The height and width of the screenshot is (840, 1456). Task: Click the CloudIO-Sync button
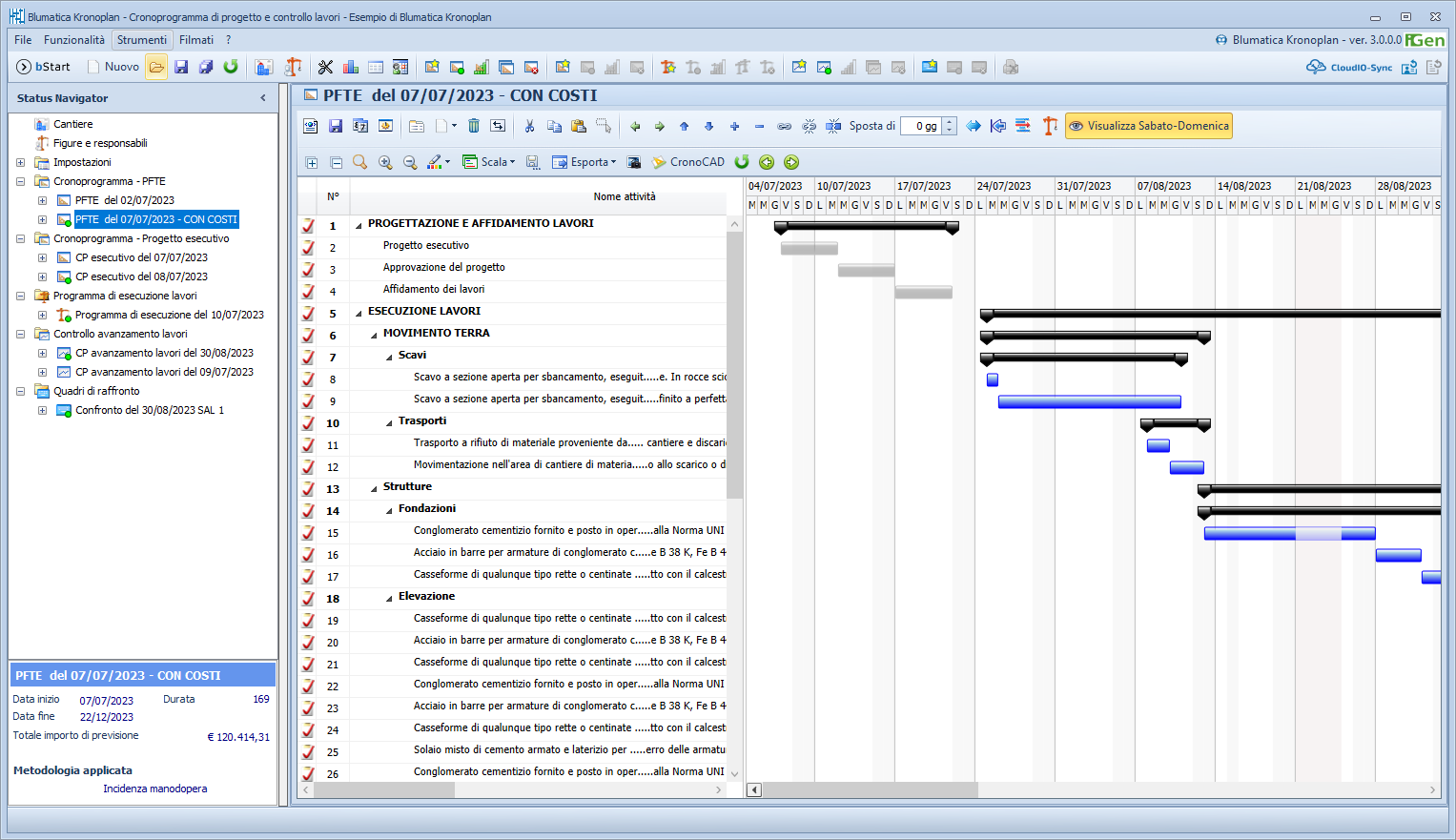(x=1349, y=67)
